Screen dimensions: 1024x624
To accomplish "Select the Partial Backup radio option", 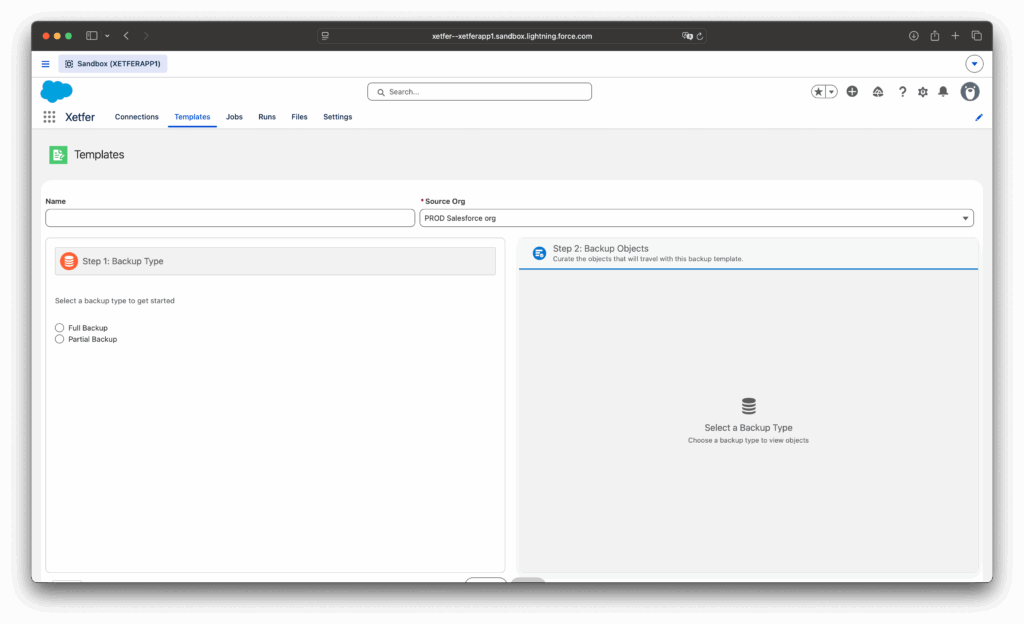I will tap(59, 339).
